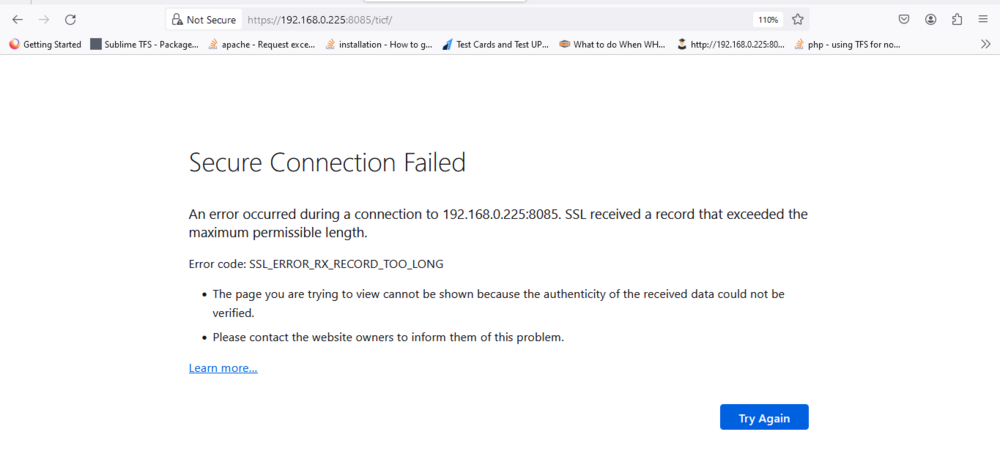The width and height of the screenshot is (1000, 470).
Task: Reload the page with the refresh icon
Action: [71, 20]
